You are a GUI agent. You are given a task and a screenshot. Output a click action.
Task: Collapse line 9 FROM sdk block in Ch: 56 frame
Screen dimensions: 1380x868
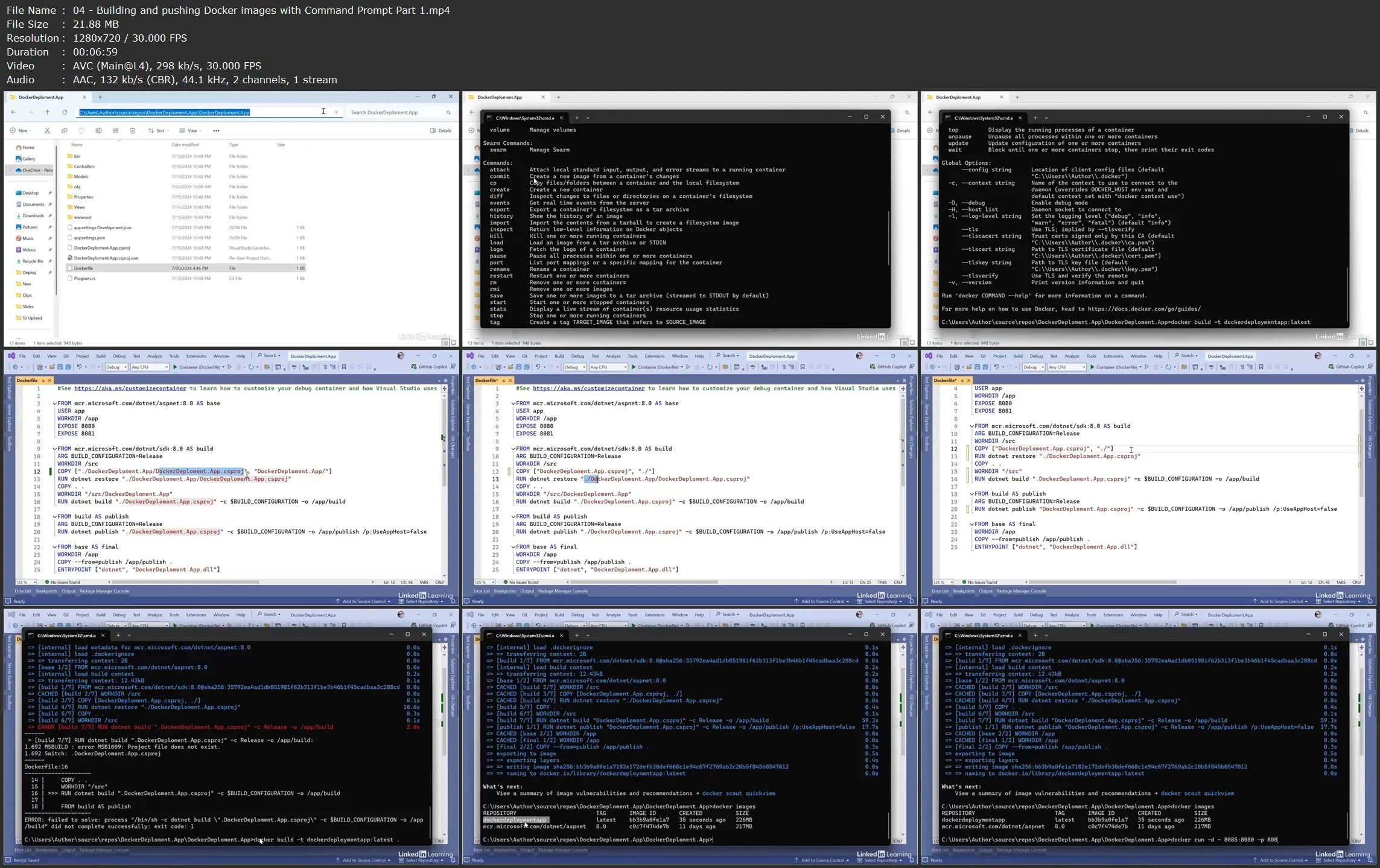click(x=54, y=449)
